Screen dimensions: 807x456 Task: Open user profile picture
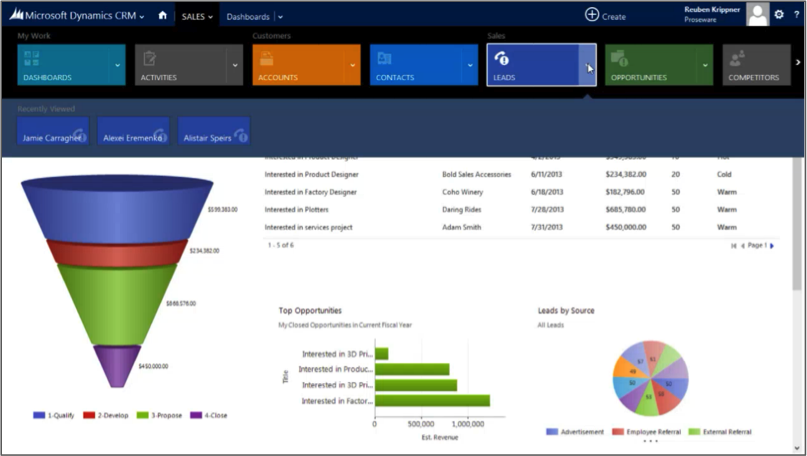pyautogui.click(x=758, y=14)
